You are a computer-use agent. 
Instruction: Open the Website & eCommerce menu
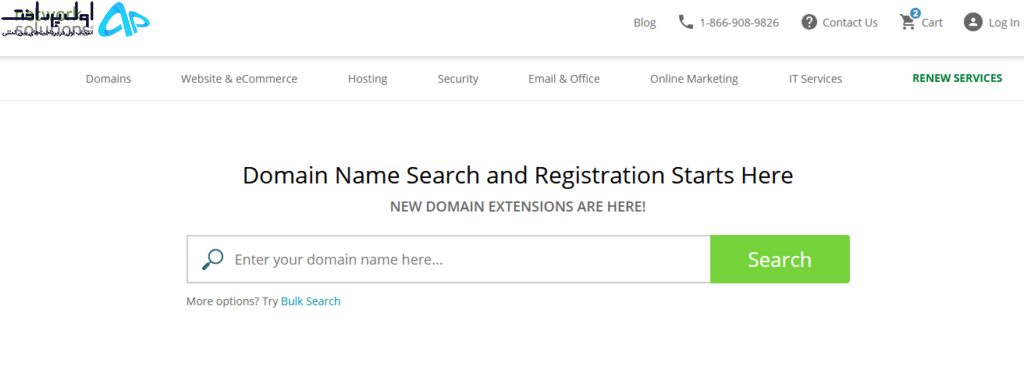tap(239, 79)
